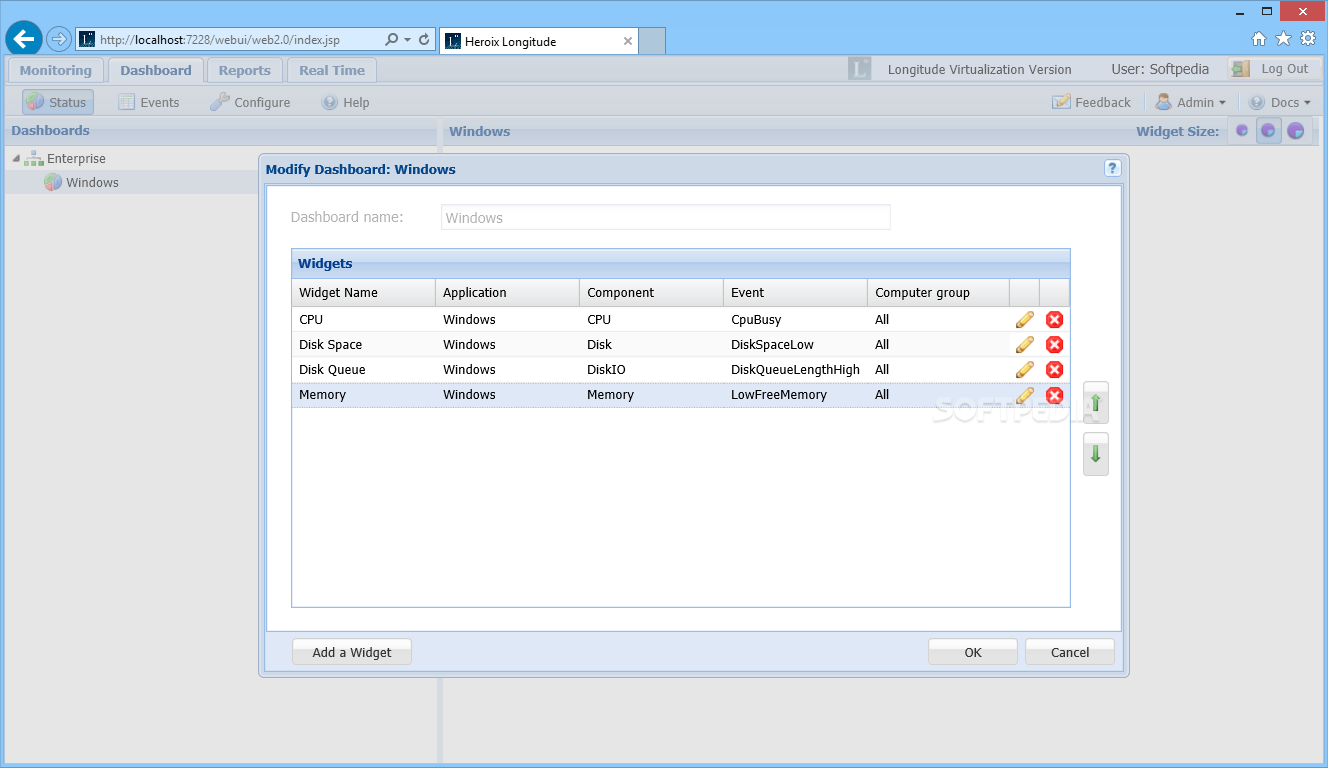
Task: Edit the Disk Space widget pencil icon
Action: pos(1024,345)
